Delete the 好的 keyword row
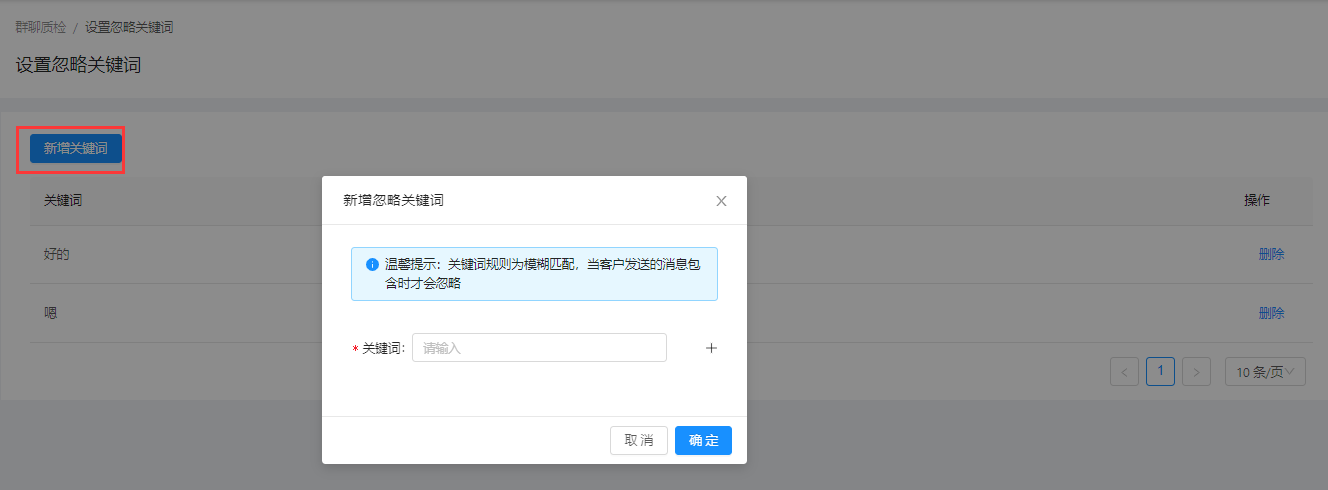Image resolution: width=1328 pixels, height=490 pixels. (x=1271, y=254)
